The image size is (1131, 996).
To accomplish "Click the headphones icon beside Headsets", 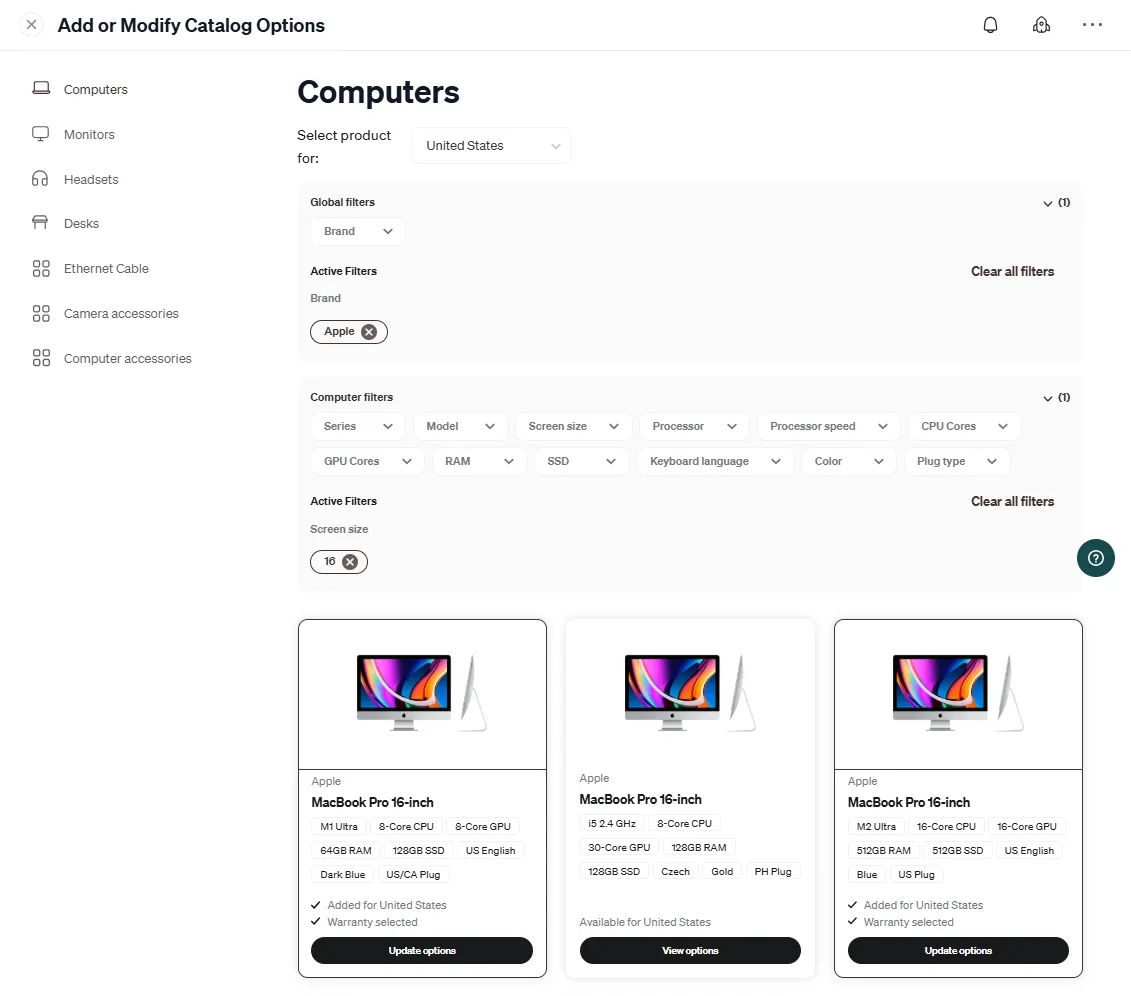I will click(x=40, y=178).
